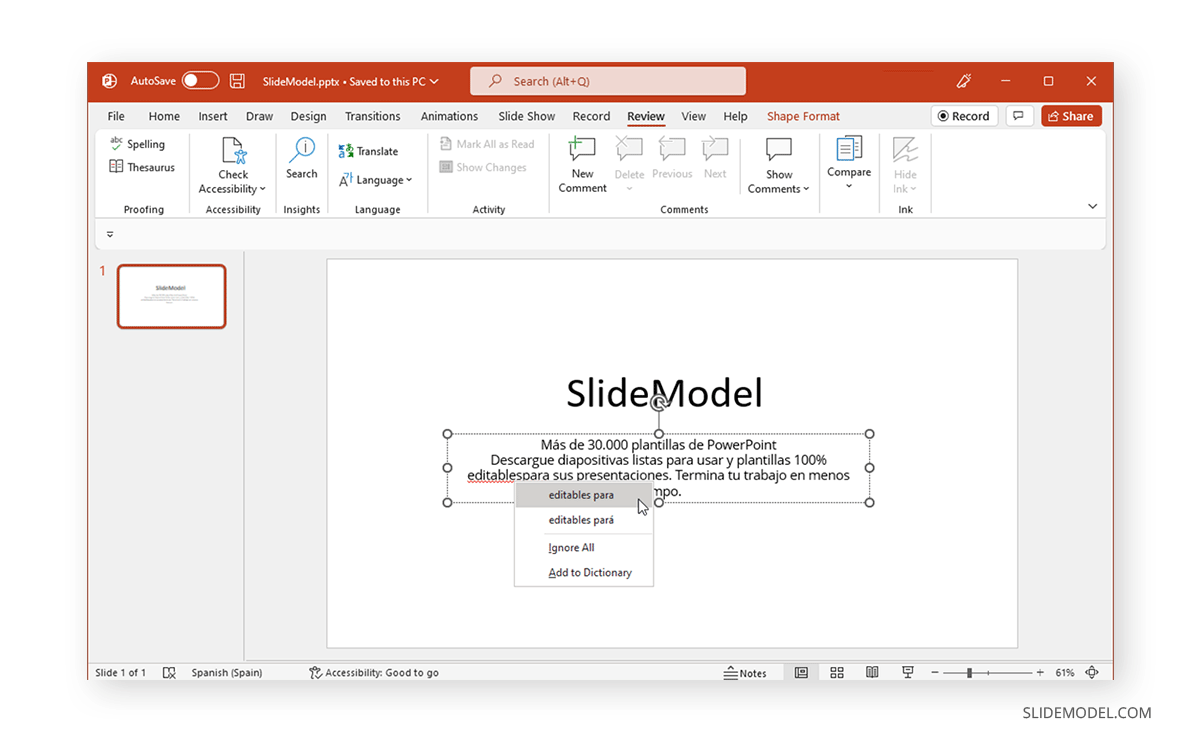The height and width of the screenshot is (743, 1200).
Task: Open the Language dropdown
Action: [377, 180]
